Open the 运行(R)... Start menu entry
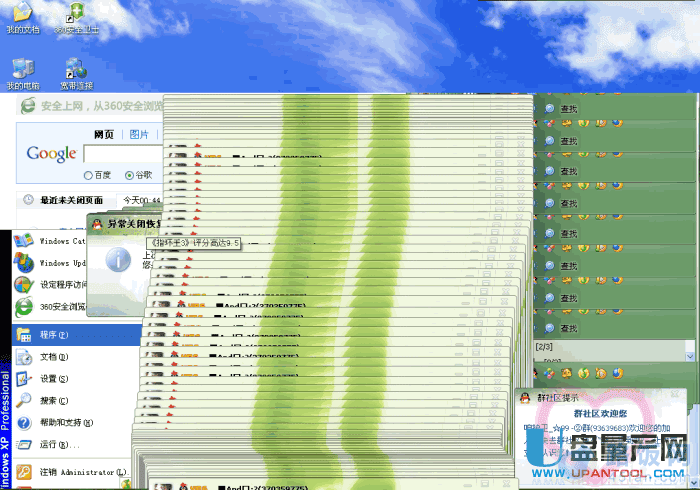 pos(72,444)
